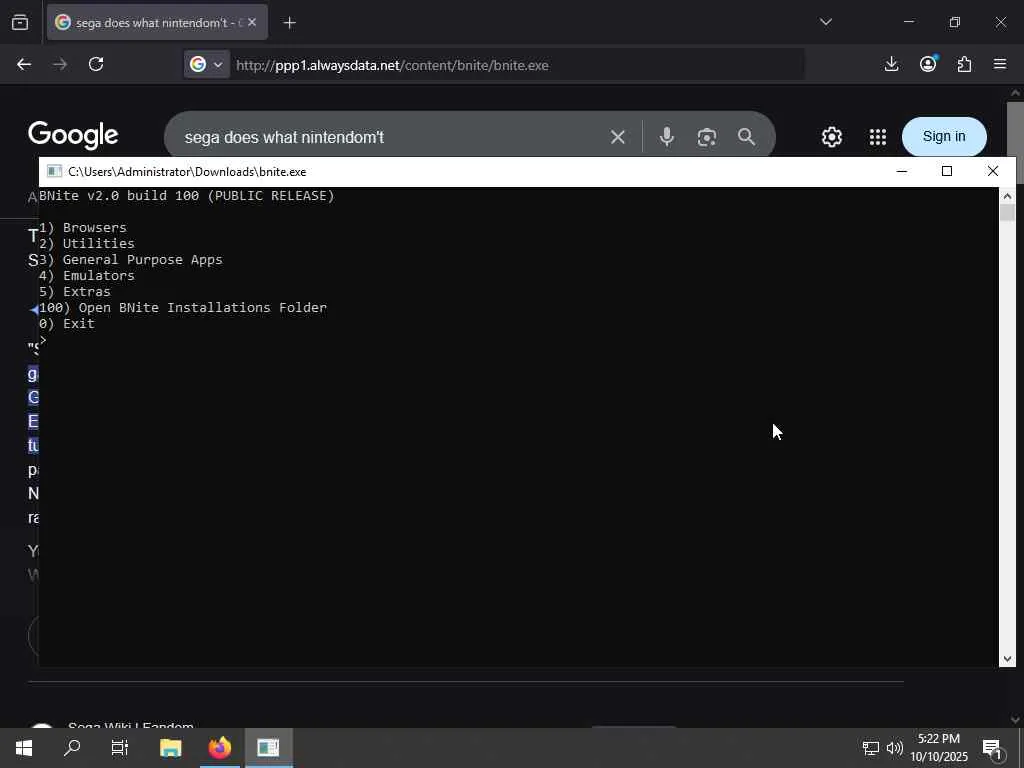The image size is (1024, 768).
Task: Open the list all tabs dropdown
Action: pyautogui.click(x=825, y=22)
